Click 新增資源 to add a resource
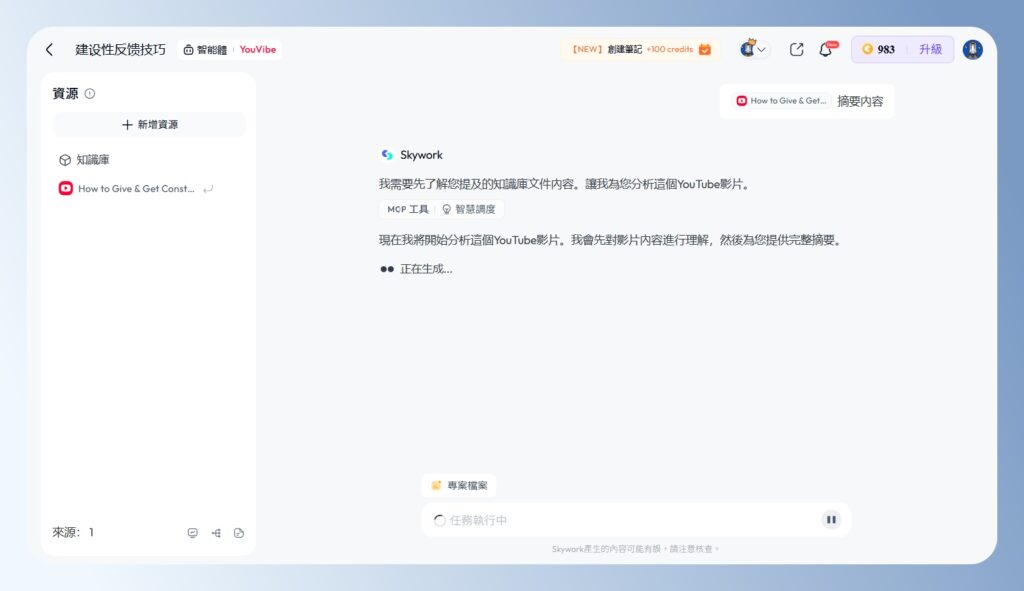1024x591 pixels. 149,122
